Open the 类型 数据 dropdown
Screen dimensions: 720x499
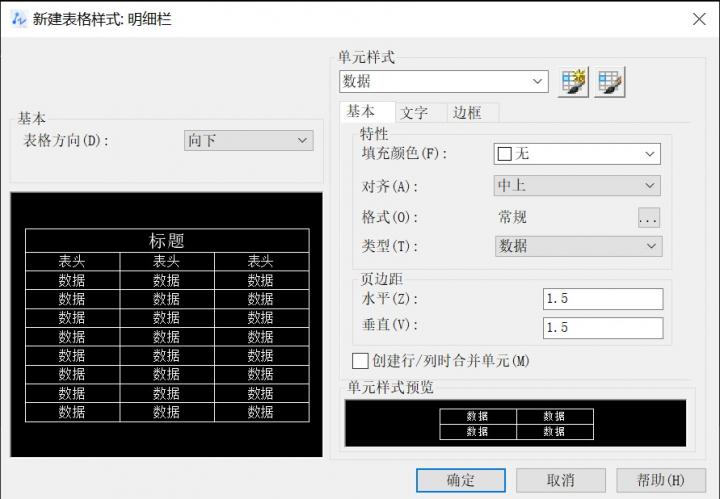[578, 246]
